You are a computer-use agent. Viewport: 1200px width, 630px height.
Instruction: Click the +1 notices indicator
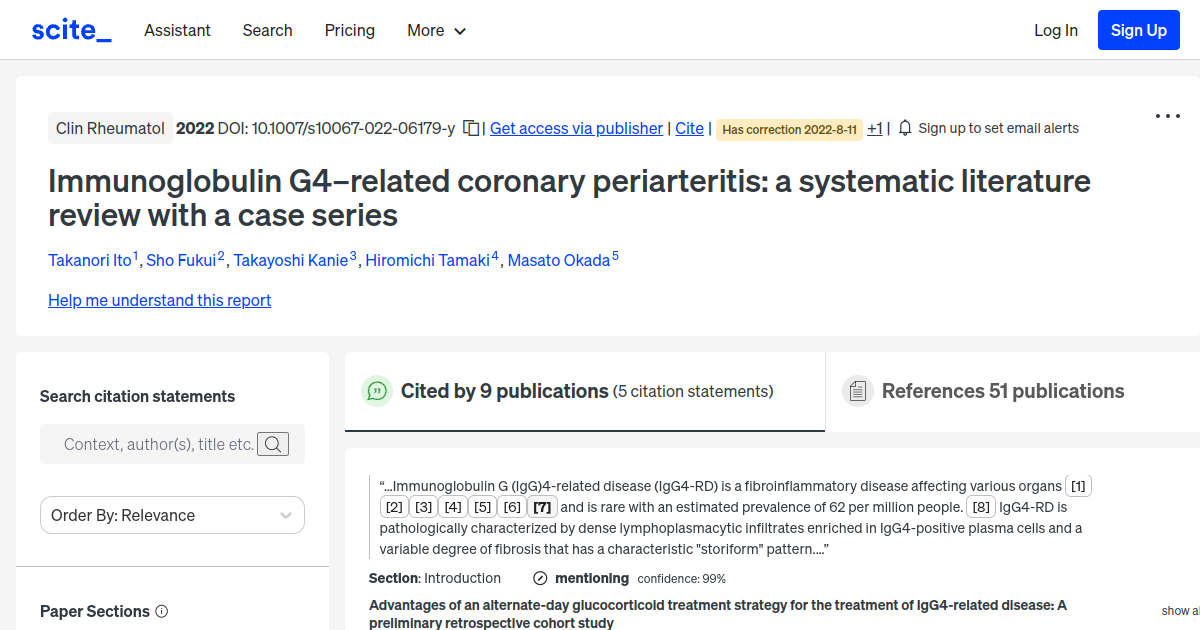coord(874,128)
